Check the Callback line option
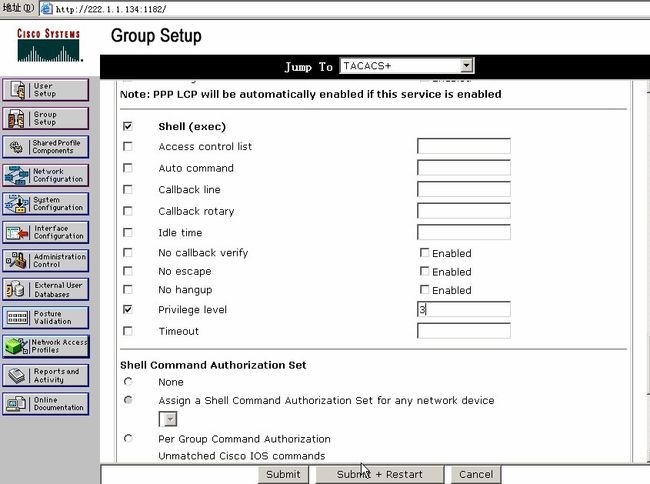This screenshot has height=484, width=650. (x=128, y=189)
